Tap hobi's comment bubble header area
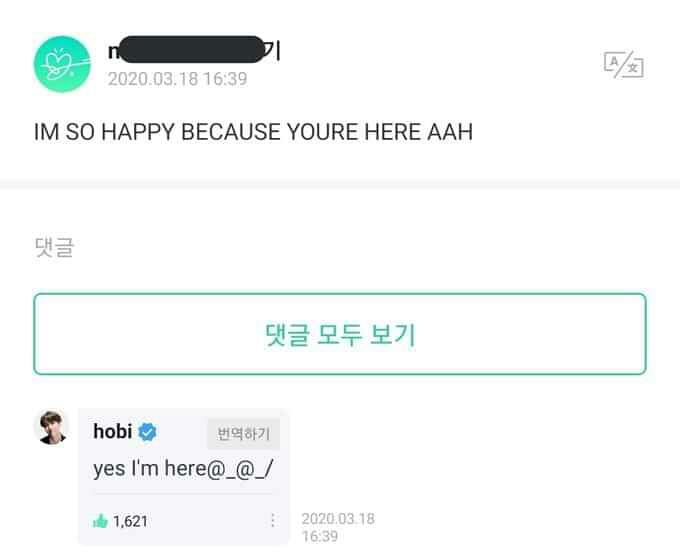680x556 pixels. coord(184,432)
